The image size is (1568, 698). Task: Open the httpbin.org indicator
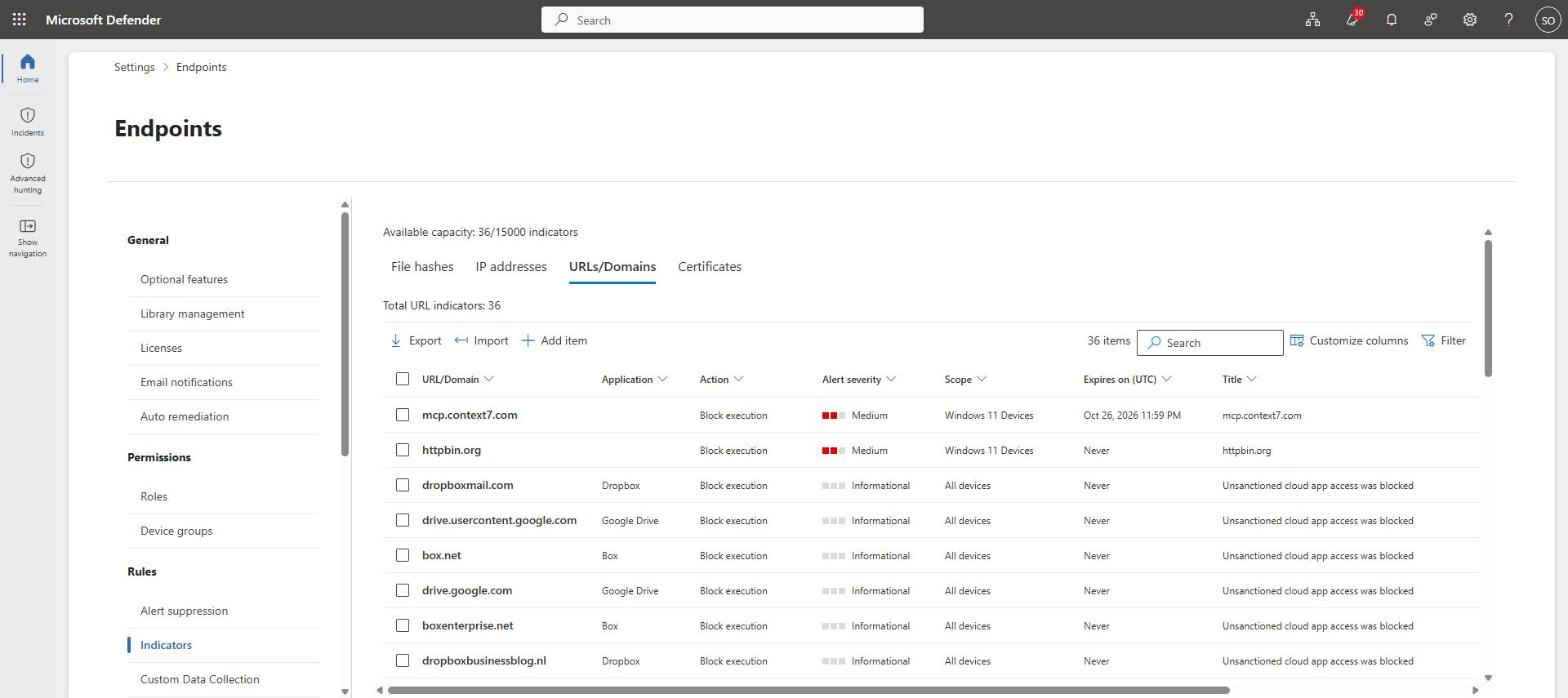tap(451, 450)
